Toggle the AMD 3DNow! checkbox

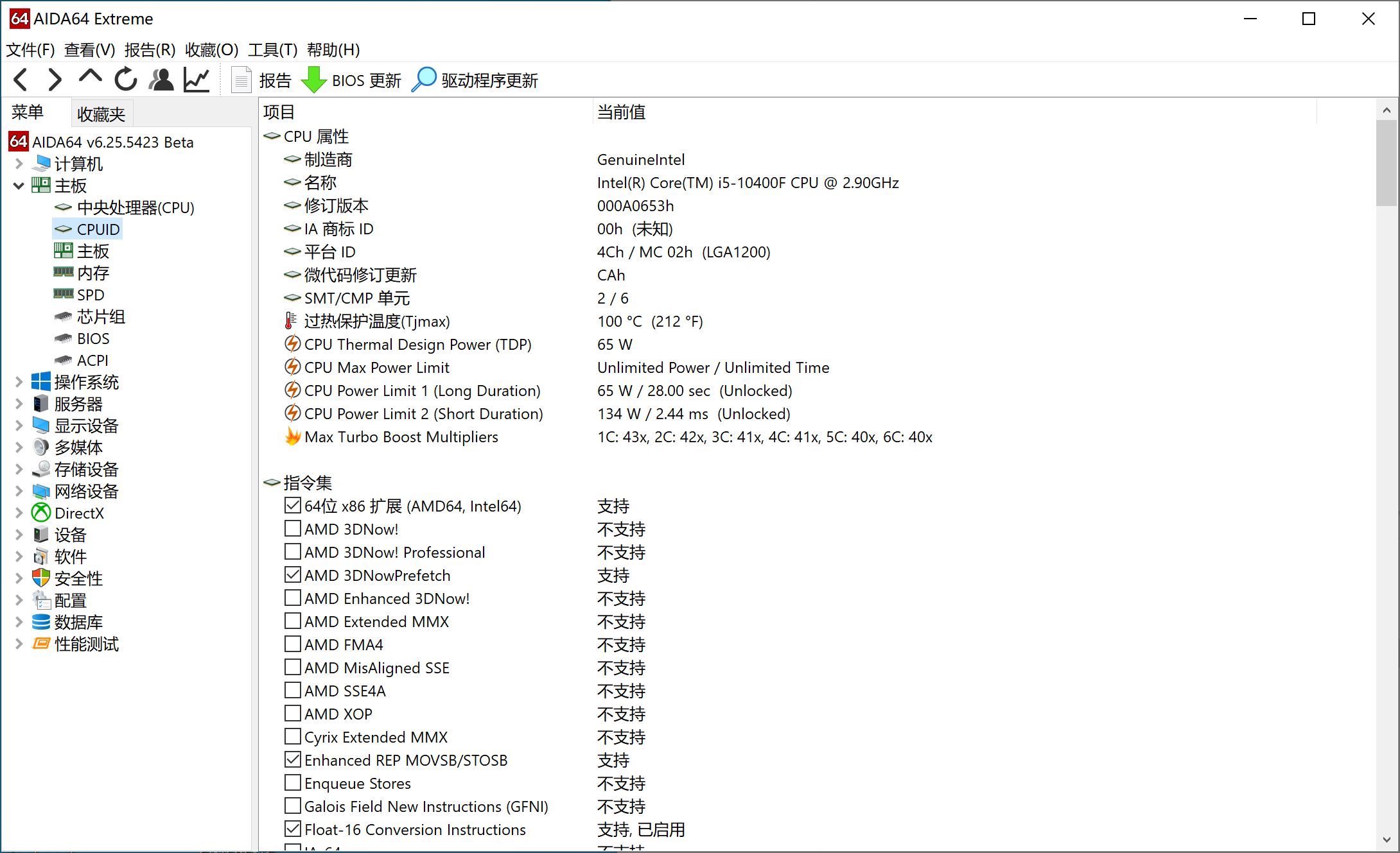(x=292, y=528)
